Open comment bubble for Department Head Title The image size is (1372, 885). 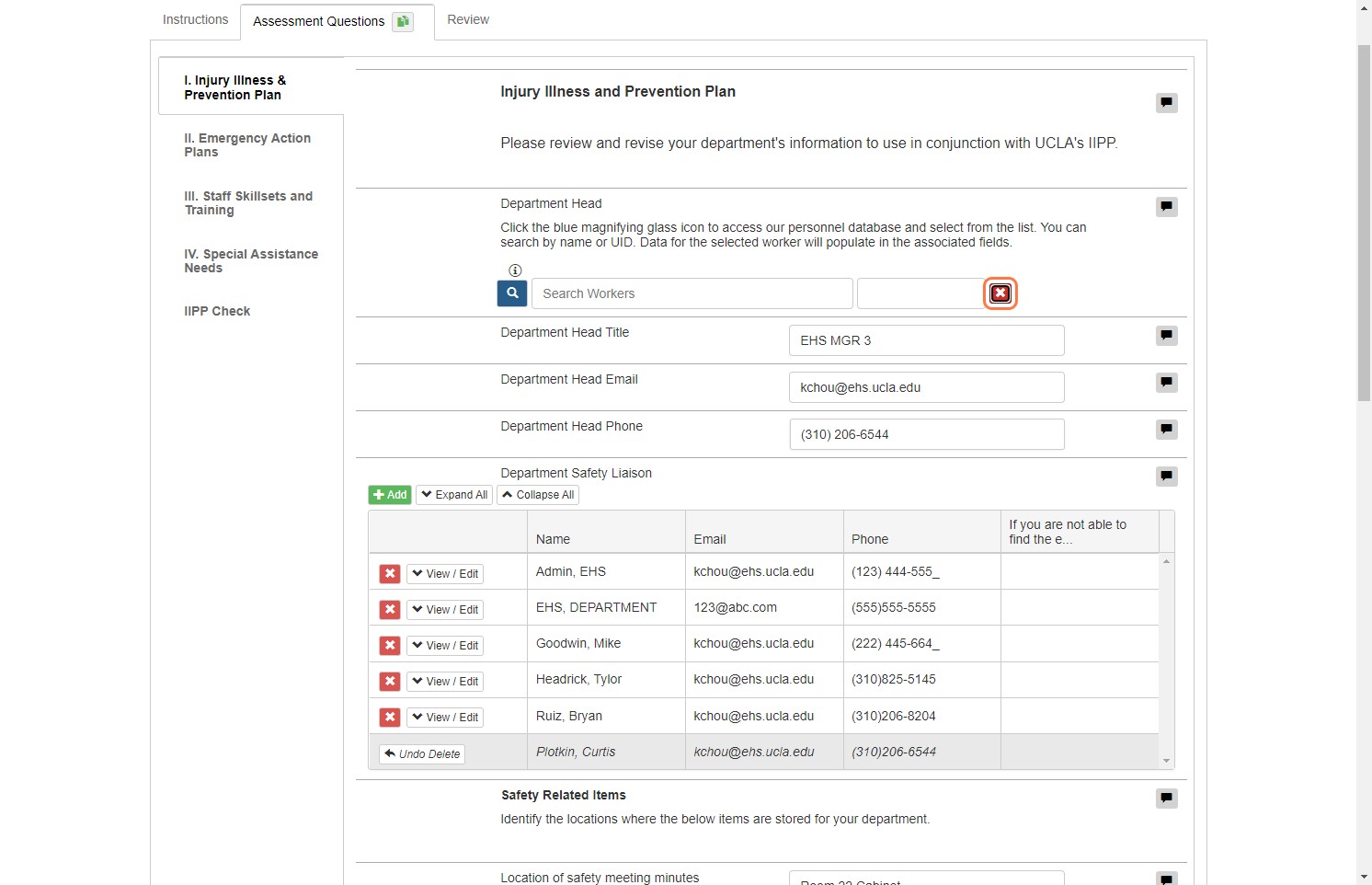point(1166,335)
